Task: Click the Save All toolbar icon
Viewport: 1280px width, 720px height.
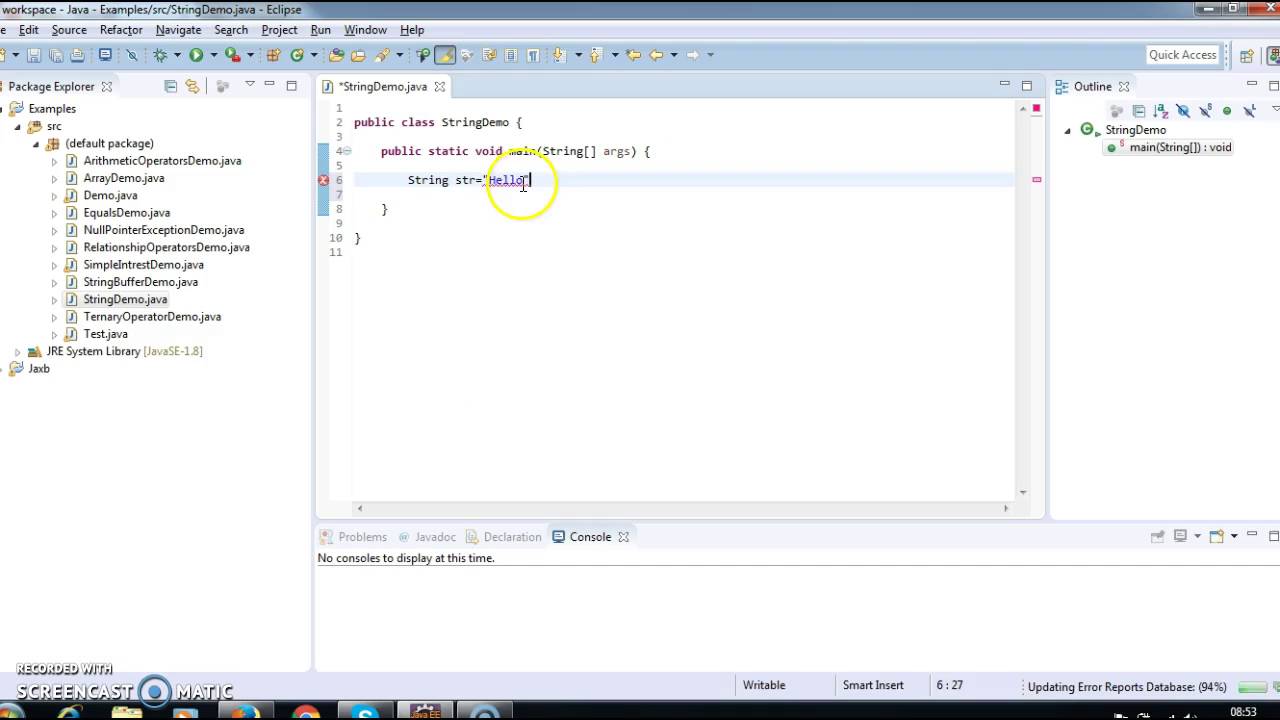Action: point(56,55)
